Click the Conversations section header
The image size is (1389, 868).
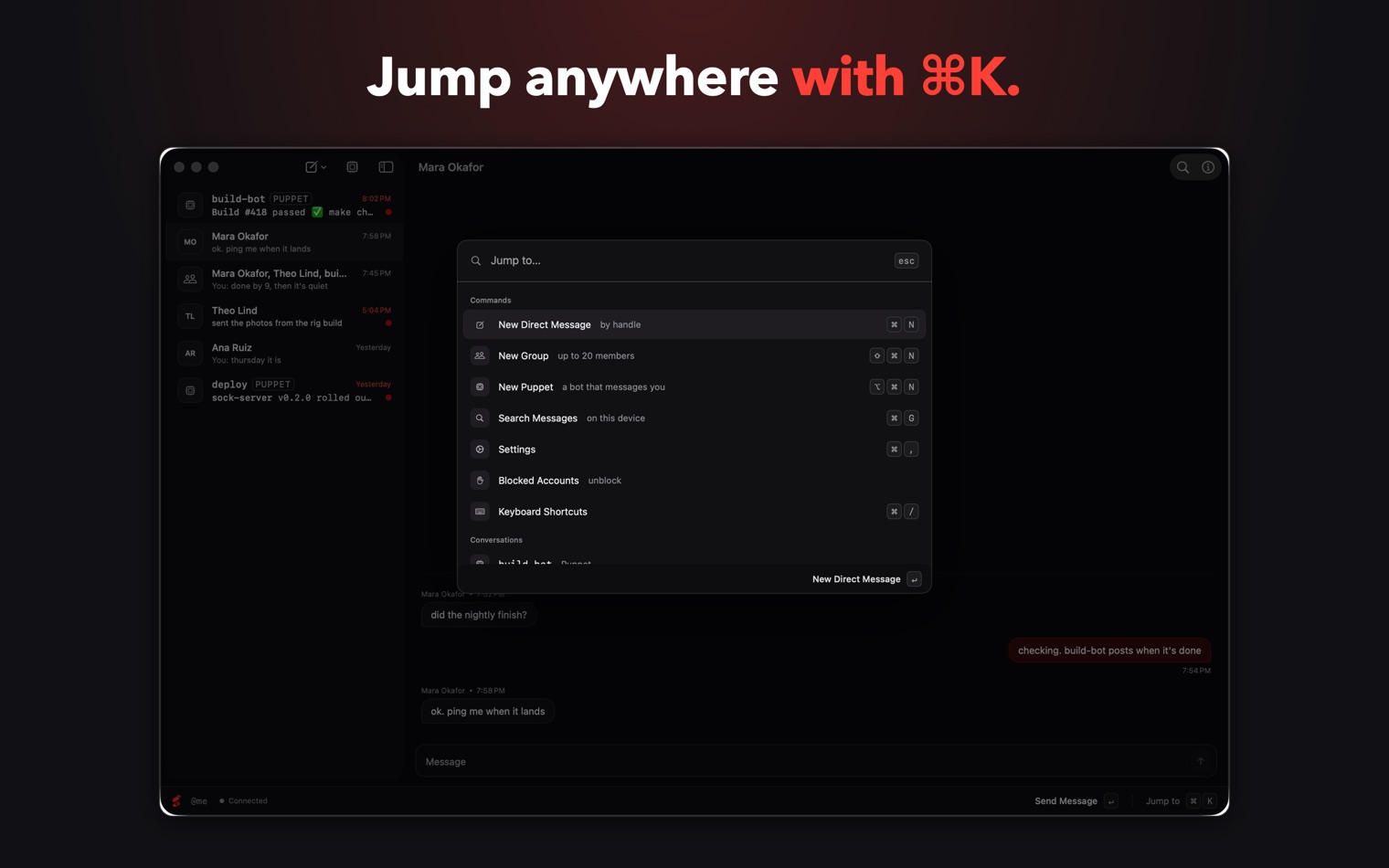pos(496,540)
